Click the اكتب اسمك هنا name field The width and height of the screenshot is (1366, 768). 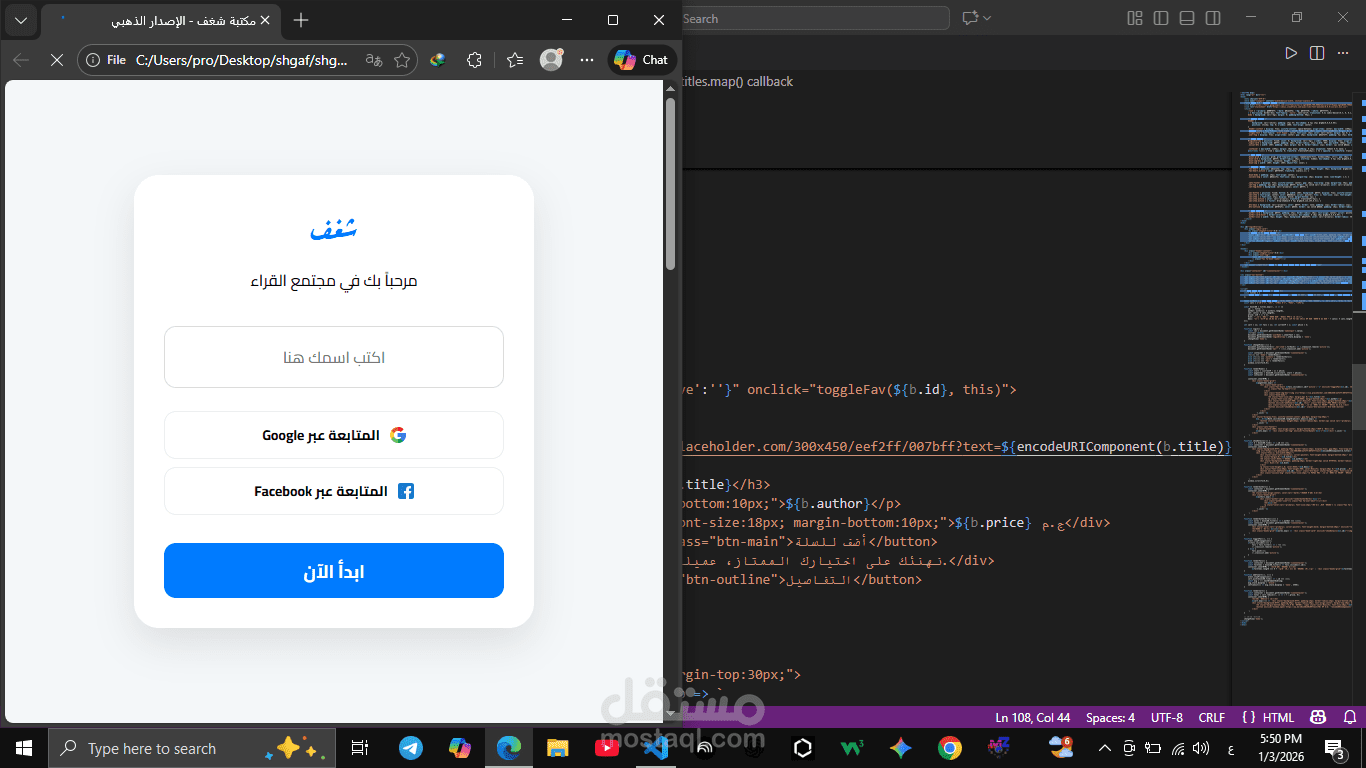pos(333,357)
